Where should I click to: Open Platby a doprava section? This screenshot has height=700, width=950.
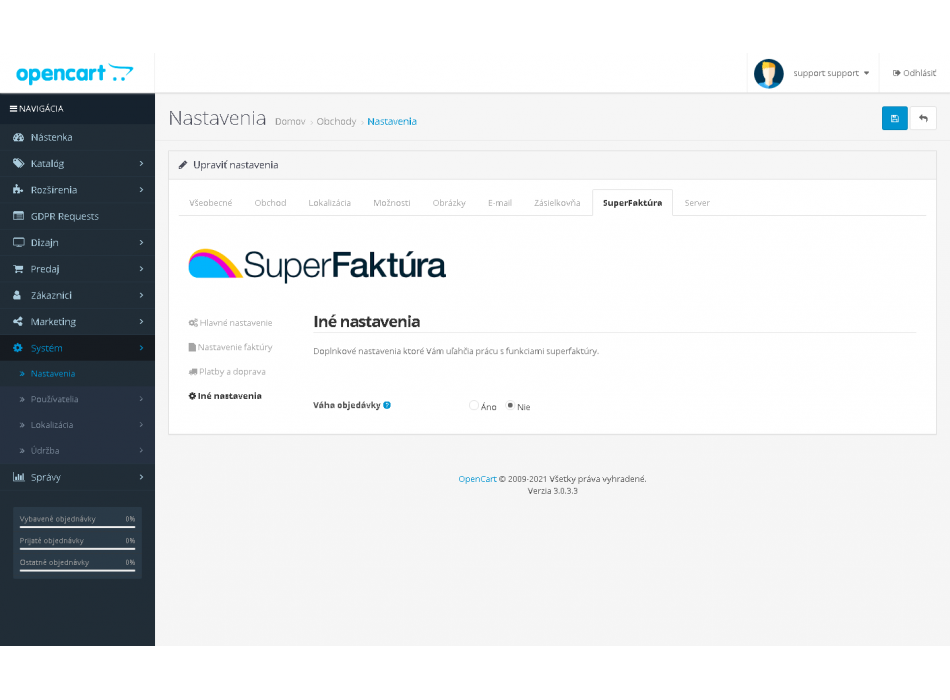[x=227, y=372]
